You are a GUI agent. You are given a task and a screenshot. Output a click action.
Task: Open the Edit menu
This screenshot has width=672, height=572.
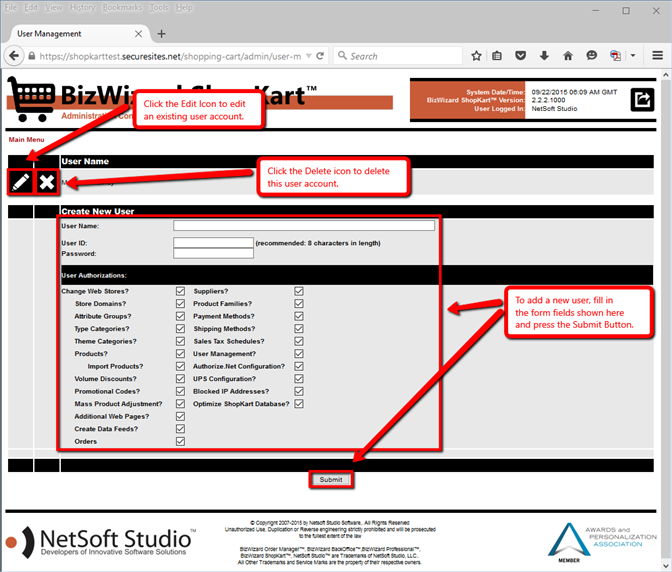tap(30, 8)
